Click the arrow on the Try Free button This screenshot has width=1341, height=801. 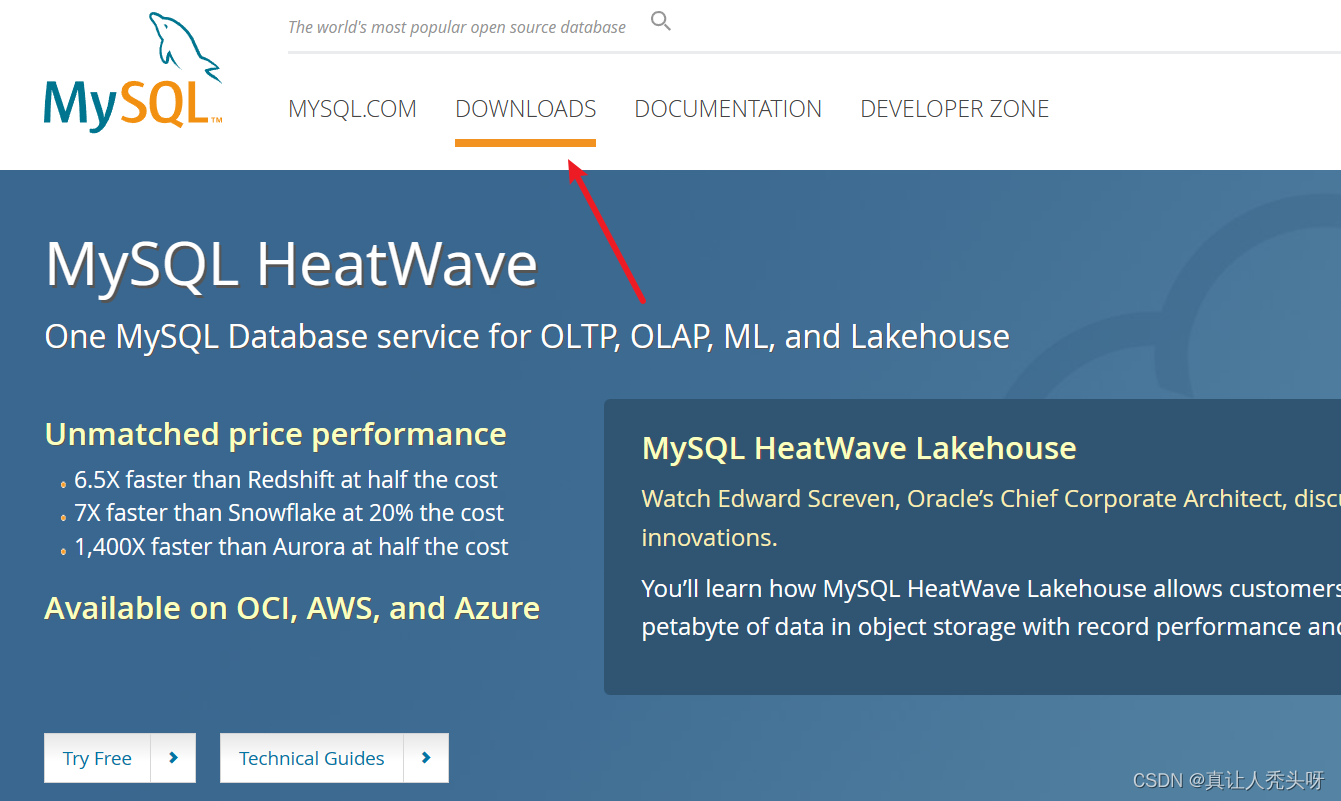pos(173,758)
